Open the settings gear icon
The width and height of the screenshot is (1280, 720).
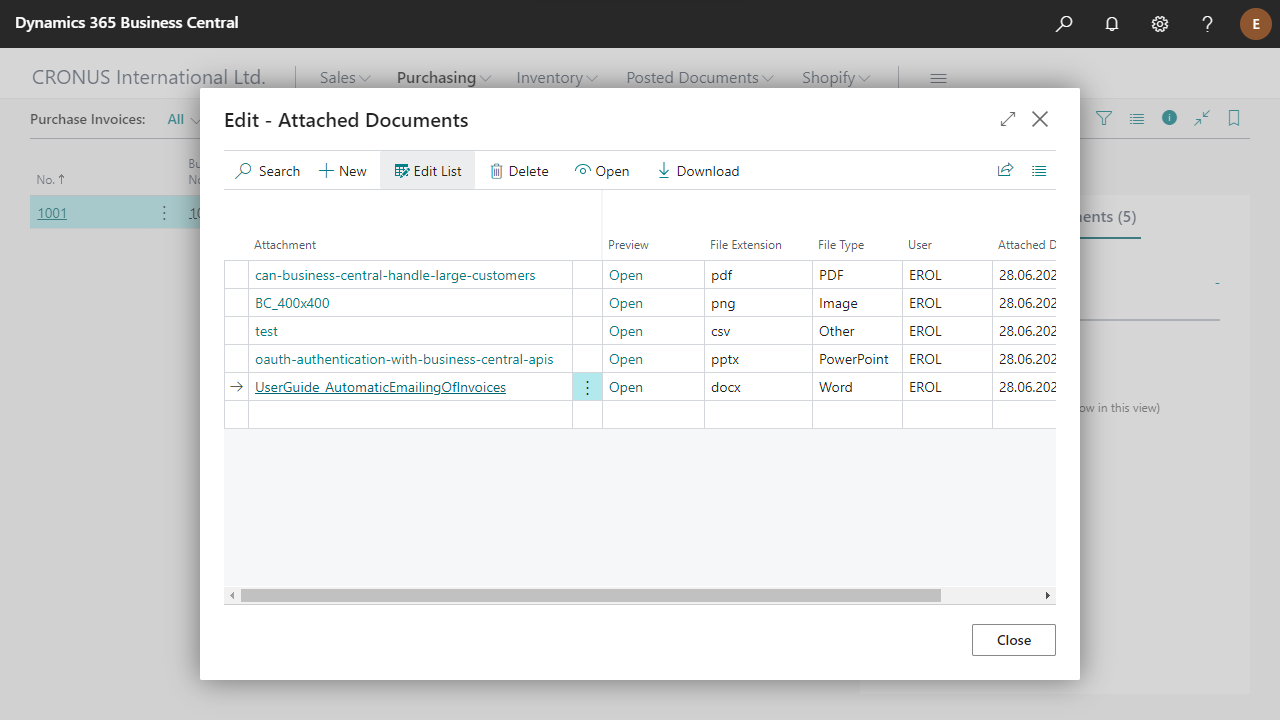pyautogui.click(x=1160, y=23)
